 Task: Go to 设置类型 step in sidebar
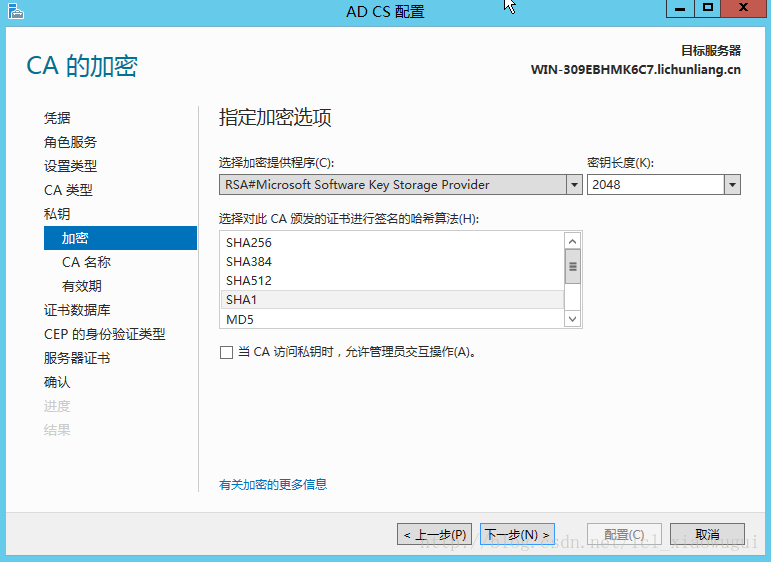point(70,166)
